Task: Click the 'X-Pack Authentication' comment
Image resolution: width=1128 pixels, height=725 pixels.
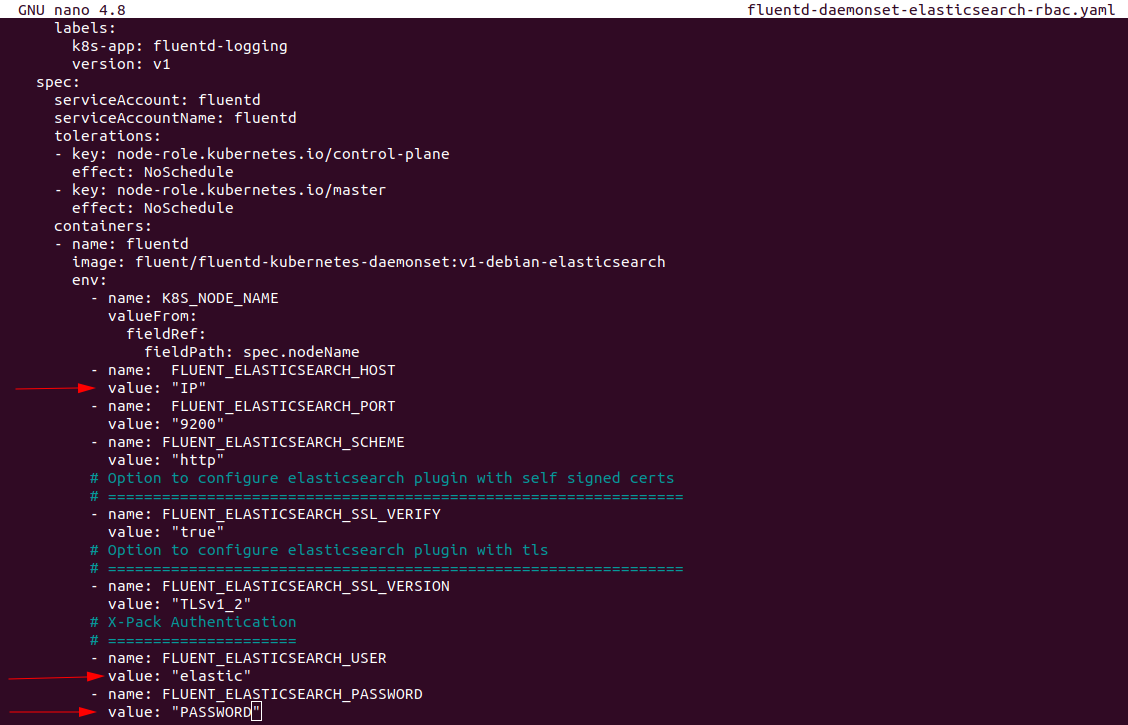Action: click(x=193, y=621)
